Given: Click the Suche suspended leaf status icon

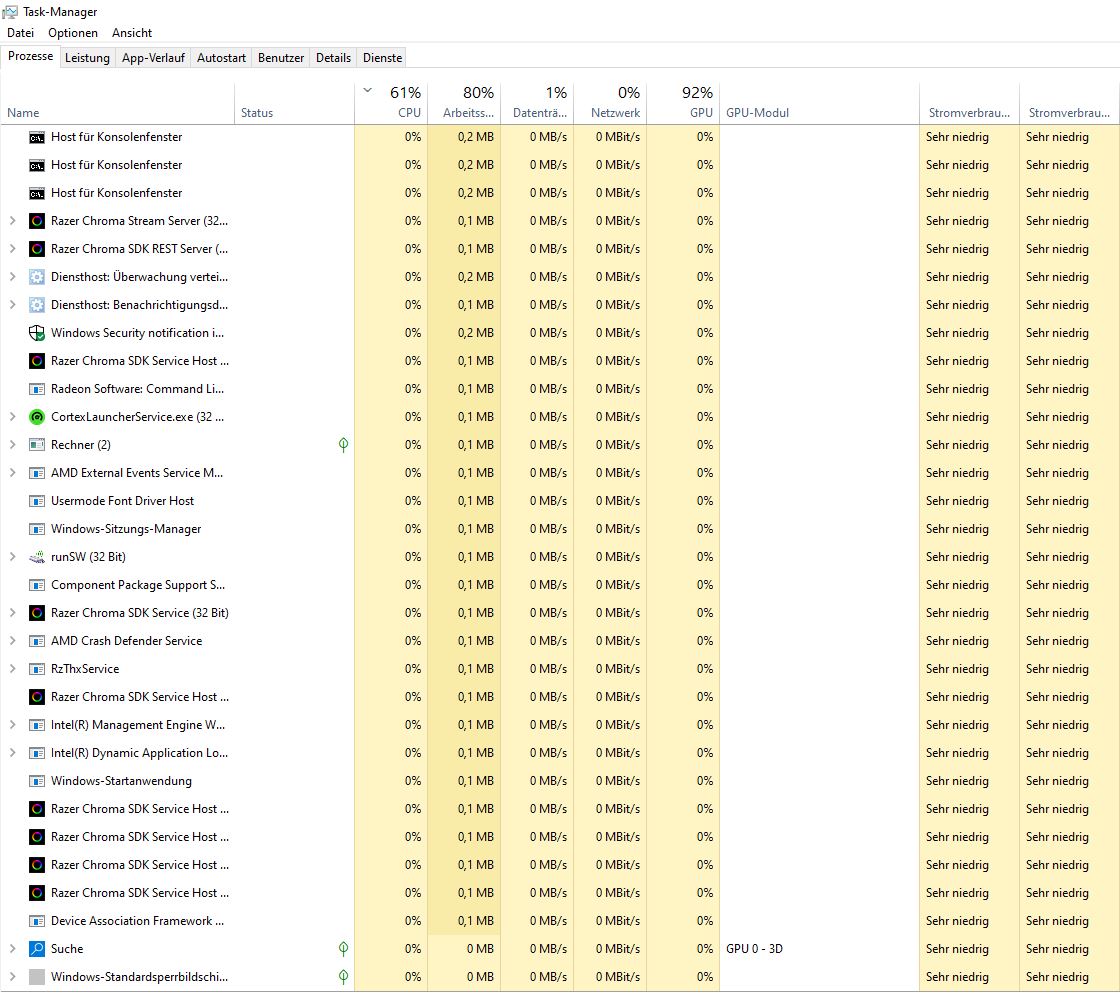Looking at the screenshot, I should (344, 949).
